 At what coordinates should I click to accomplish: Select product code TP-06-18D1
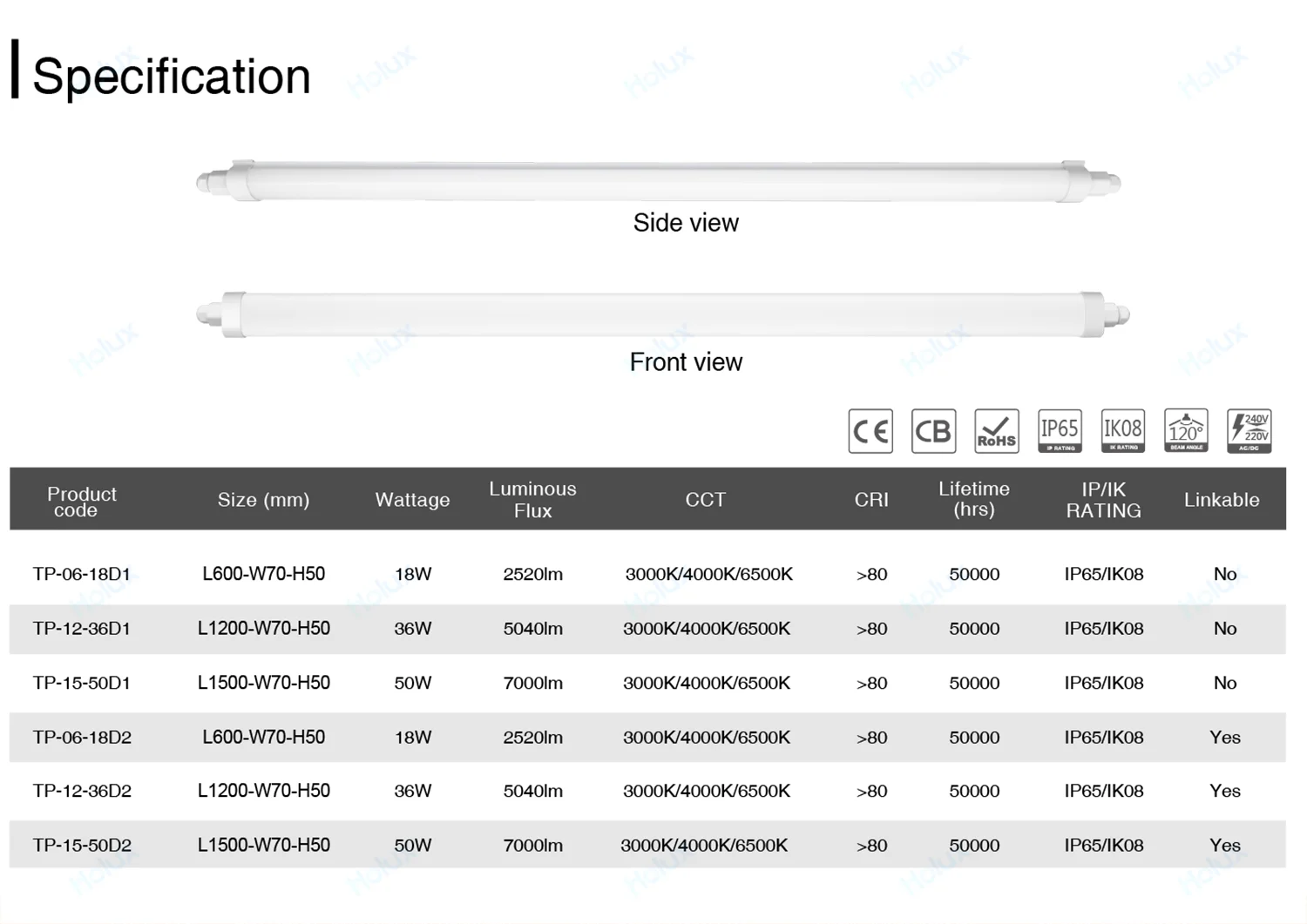point(82,574)
